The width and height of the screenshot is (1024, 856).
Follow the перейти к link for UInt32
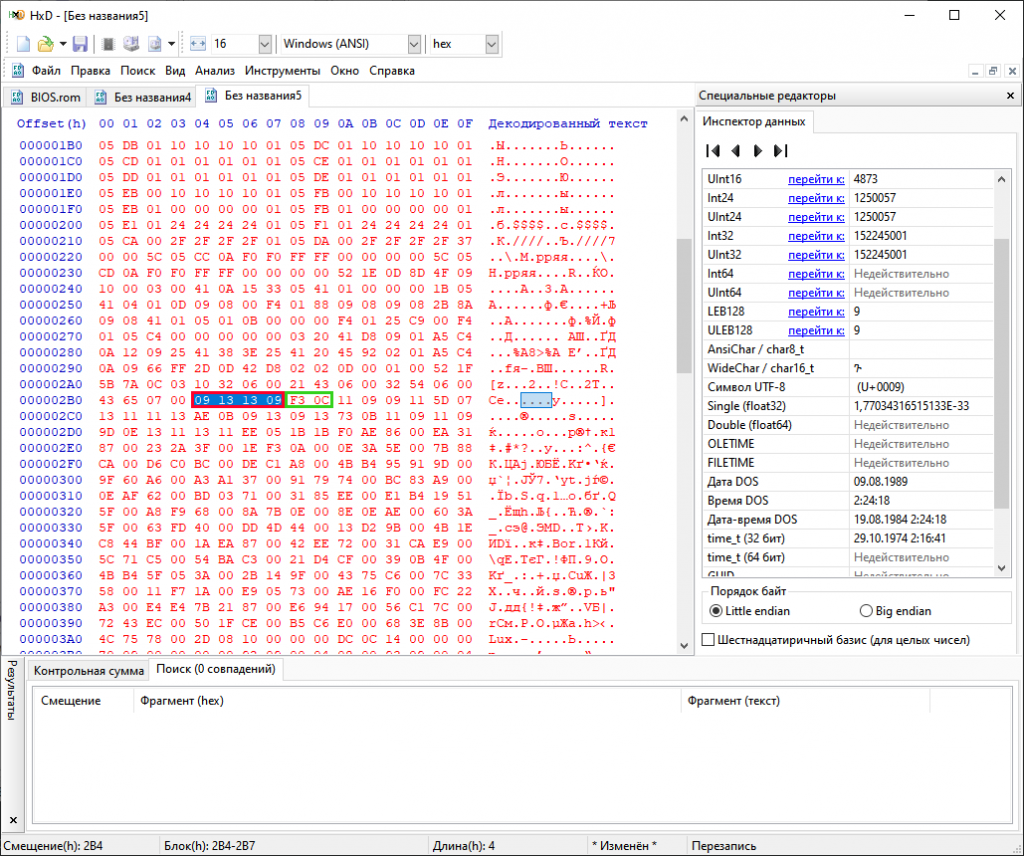coord(816,255)
